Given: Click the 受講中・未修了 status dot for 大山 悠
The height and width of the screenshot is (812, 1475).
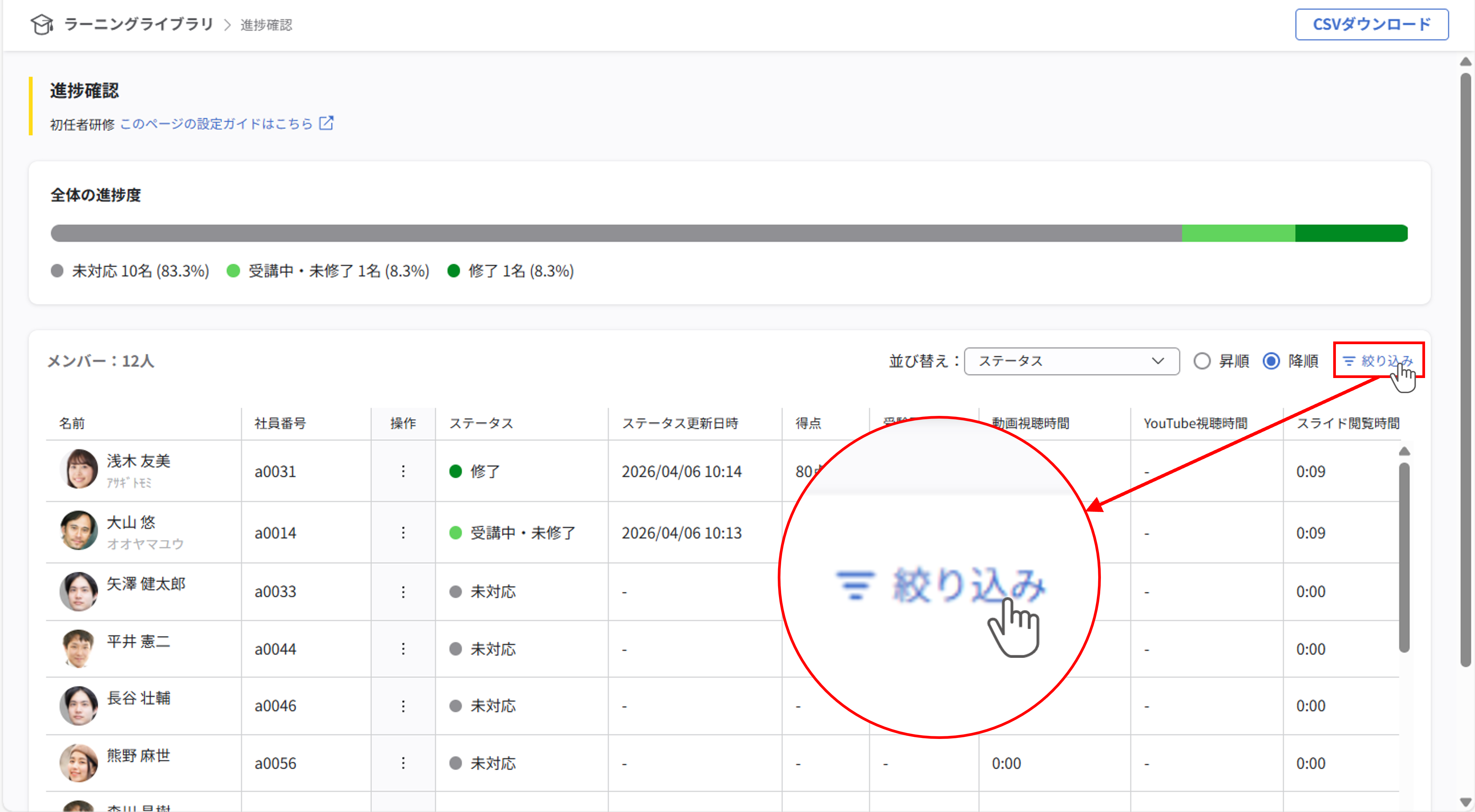Looking at the screenshot, I should click(x=456, y=532).
